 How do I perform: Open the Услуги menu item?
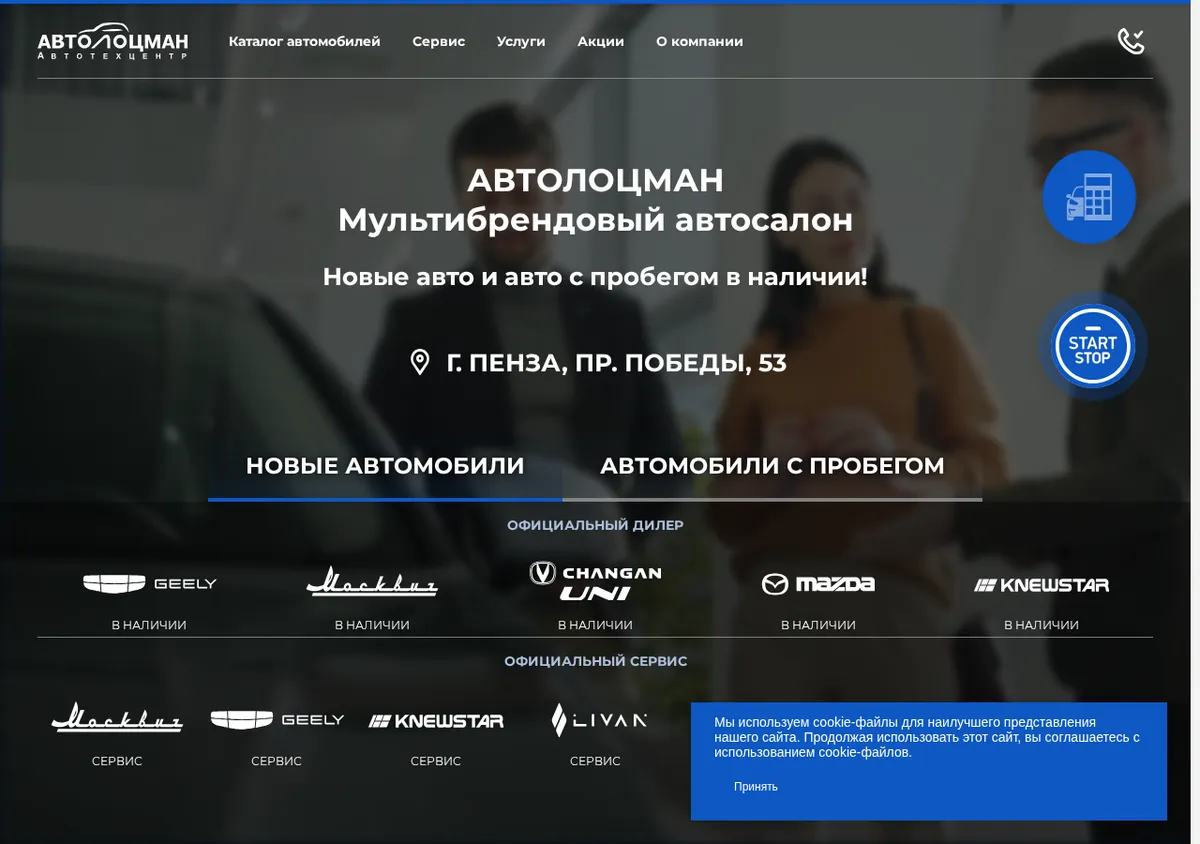(x=521, y=42)
